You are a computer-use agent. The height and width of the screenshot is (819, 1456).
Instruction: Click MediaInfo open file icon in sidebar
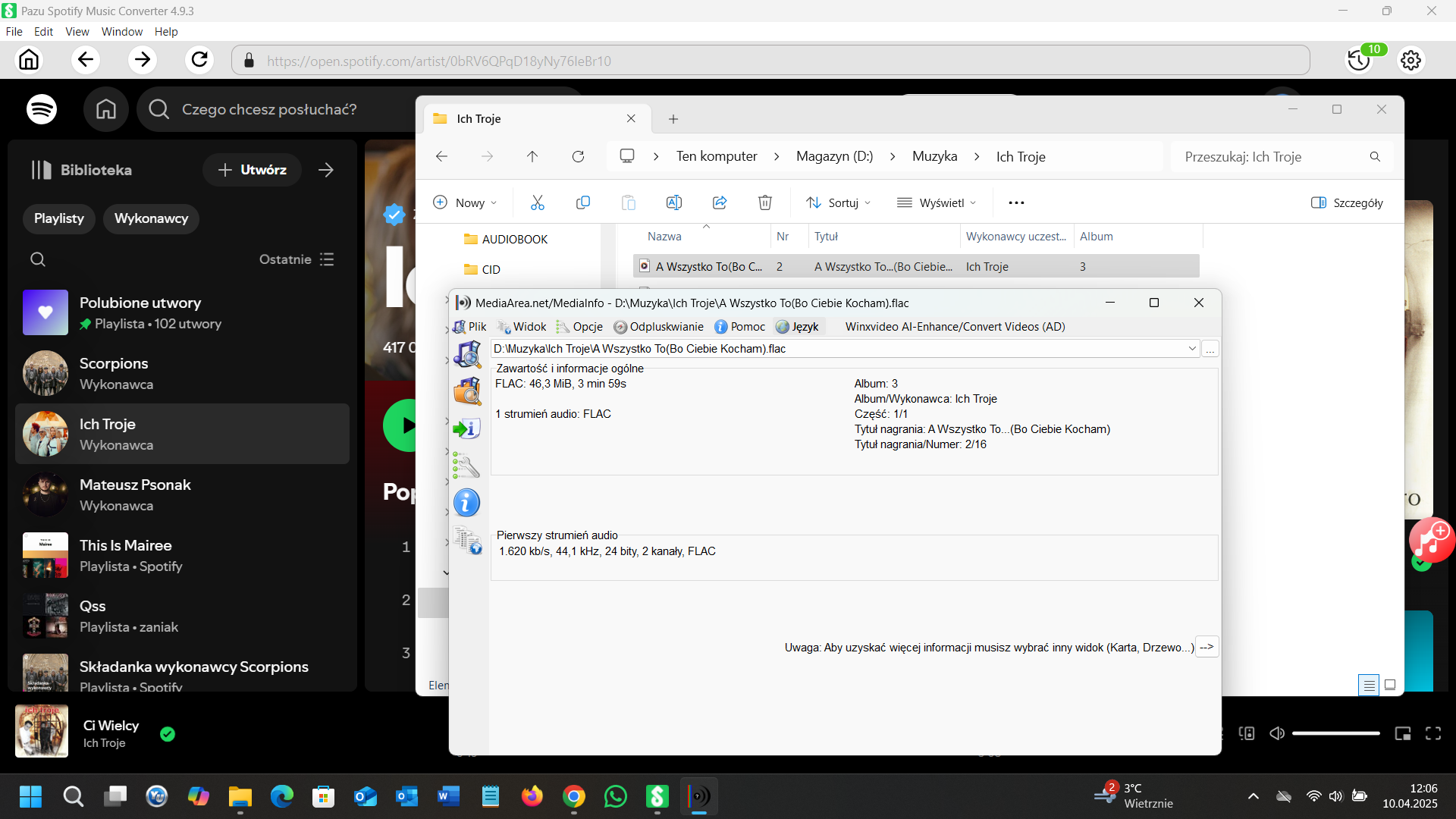click(467, 354)
